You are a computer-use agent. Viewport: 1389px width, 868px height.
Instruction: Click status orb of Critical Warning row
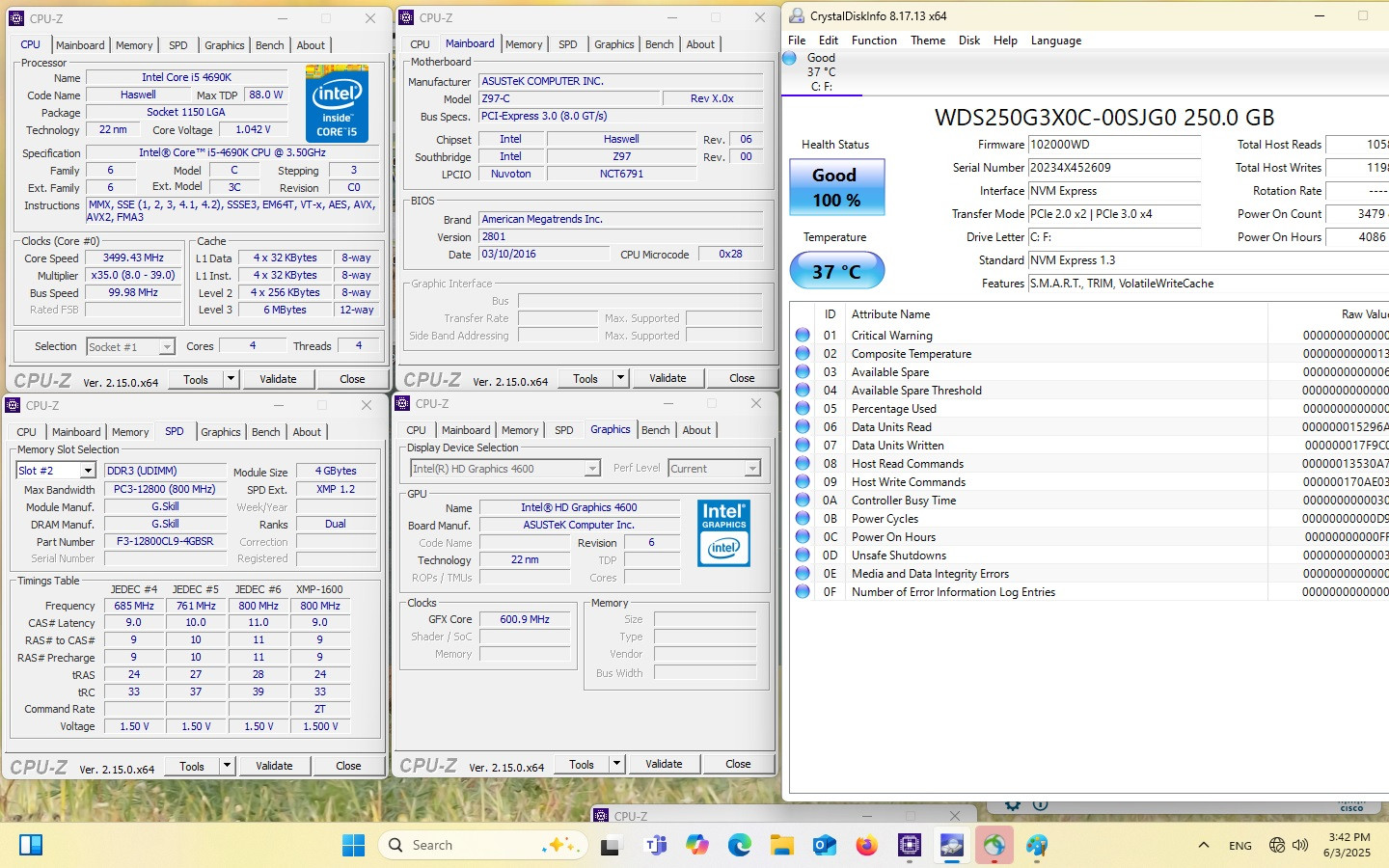pos(803,335)
